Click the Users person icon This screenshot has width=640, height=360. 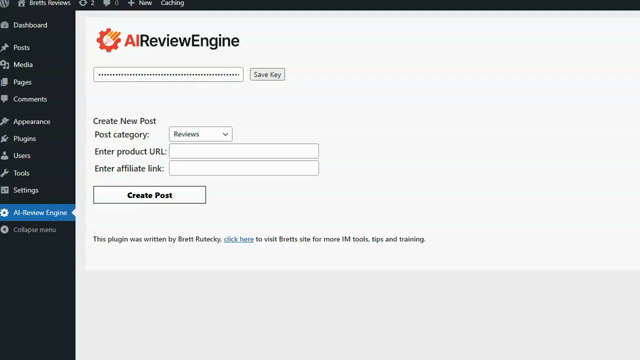4,156
